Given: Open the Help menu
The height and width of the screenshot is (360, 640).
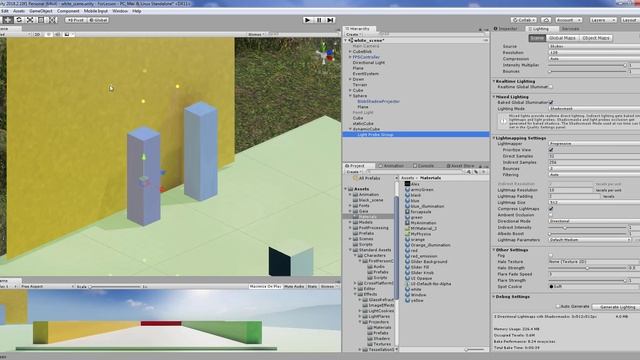Looking at the screenshot, I should point(137,11).
